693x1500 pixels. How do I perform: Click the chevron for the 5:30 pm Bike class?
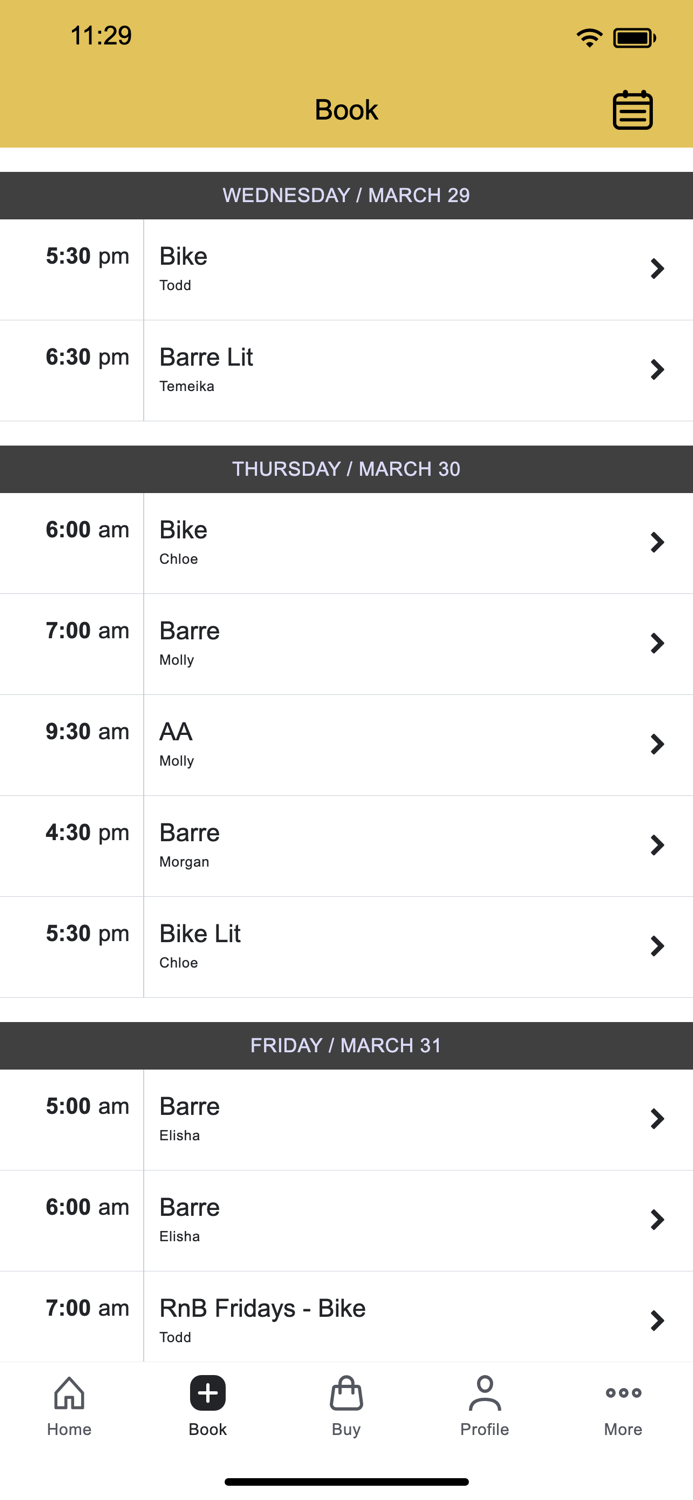[657, 268]
